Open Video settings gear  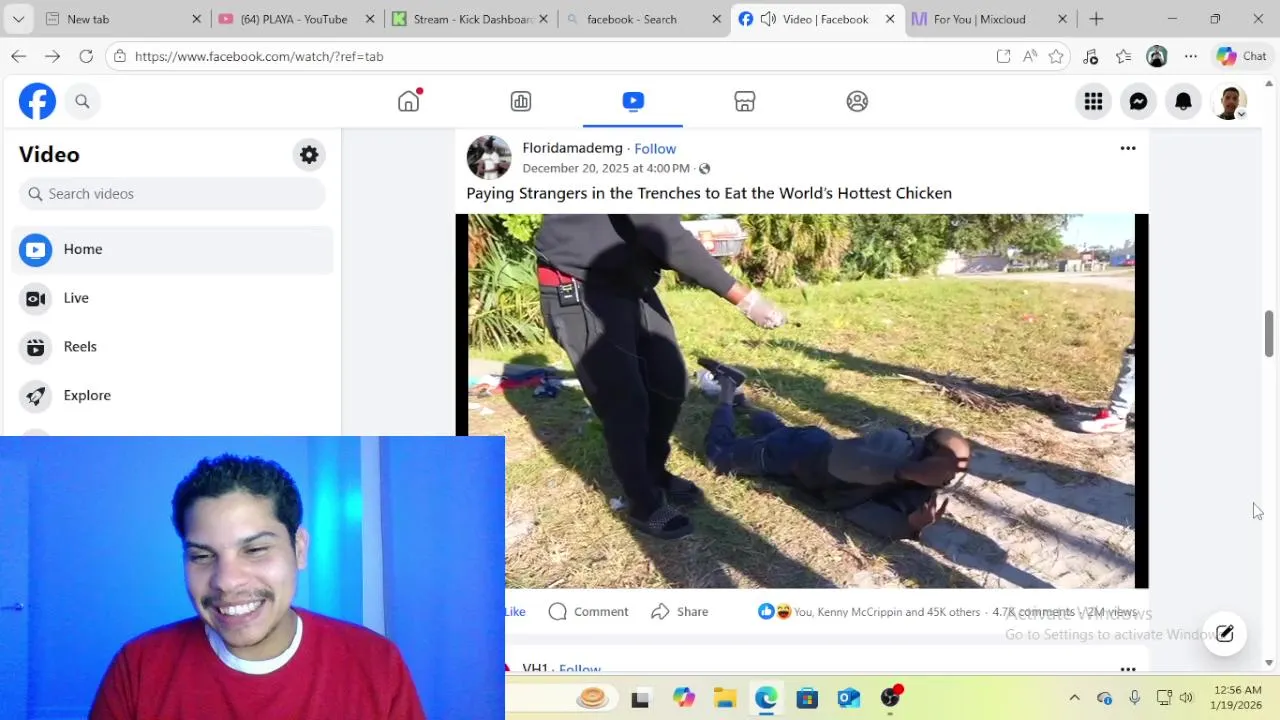[x=309, y=155]
